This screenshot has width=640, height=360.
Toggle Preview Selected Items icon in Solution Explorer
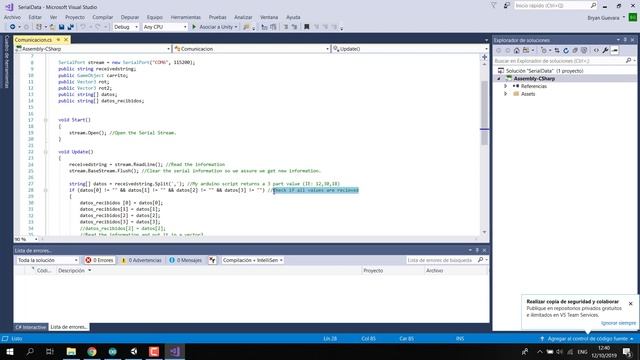click(x=615, y=50)
